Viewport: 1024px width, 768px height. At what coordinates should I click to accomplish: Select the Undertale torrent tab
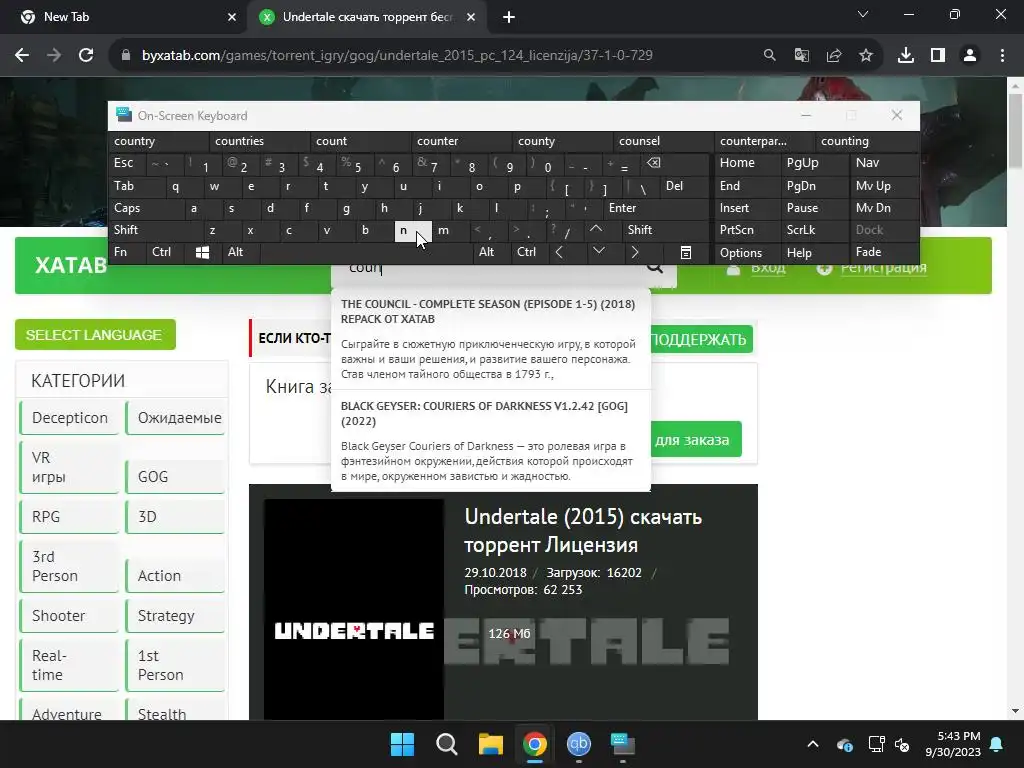368,18
